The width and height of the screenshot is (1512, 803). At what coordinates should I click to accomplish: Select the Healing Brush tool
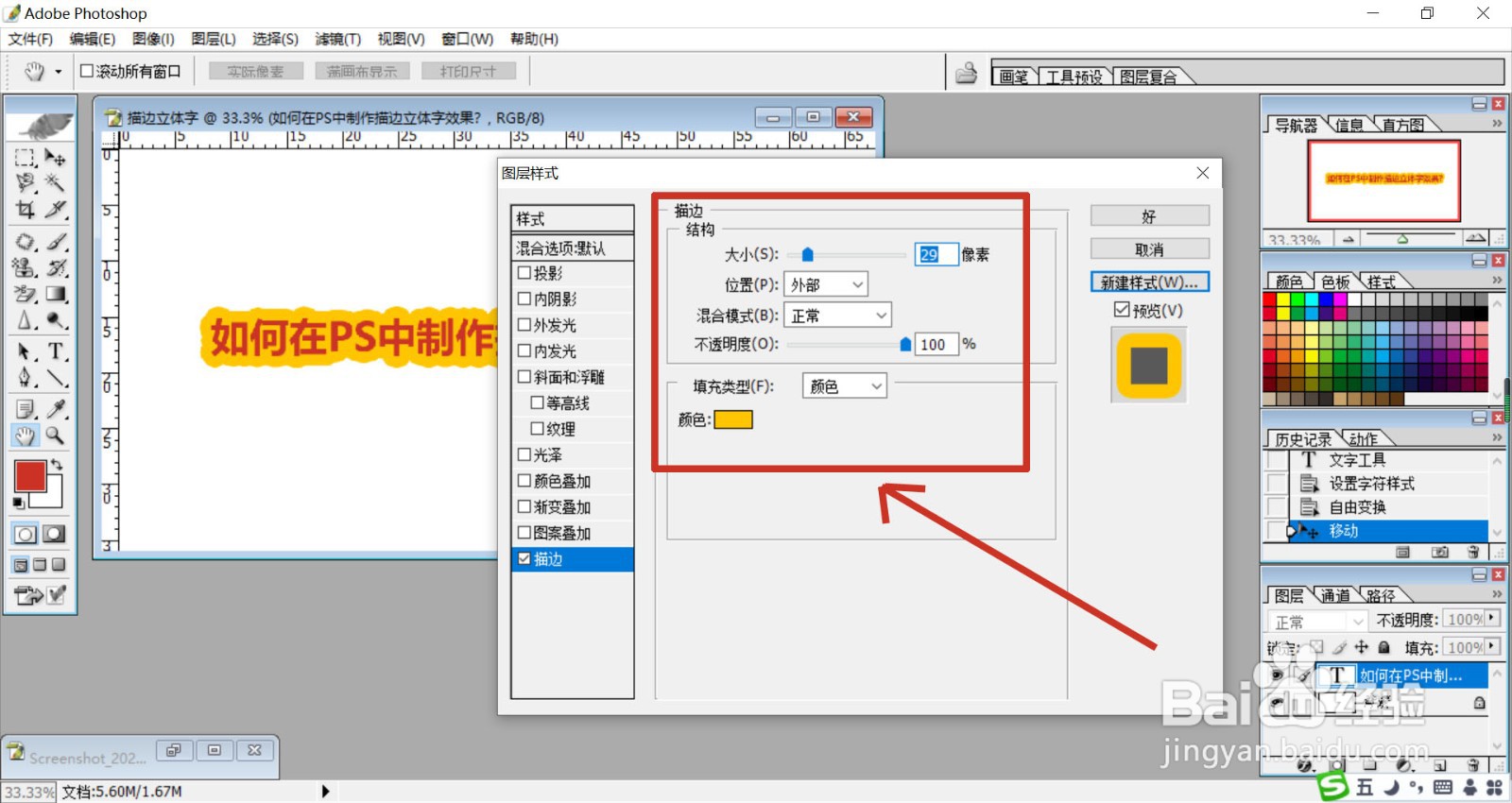26,242
